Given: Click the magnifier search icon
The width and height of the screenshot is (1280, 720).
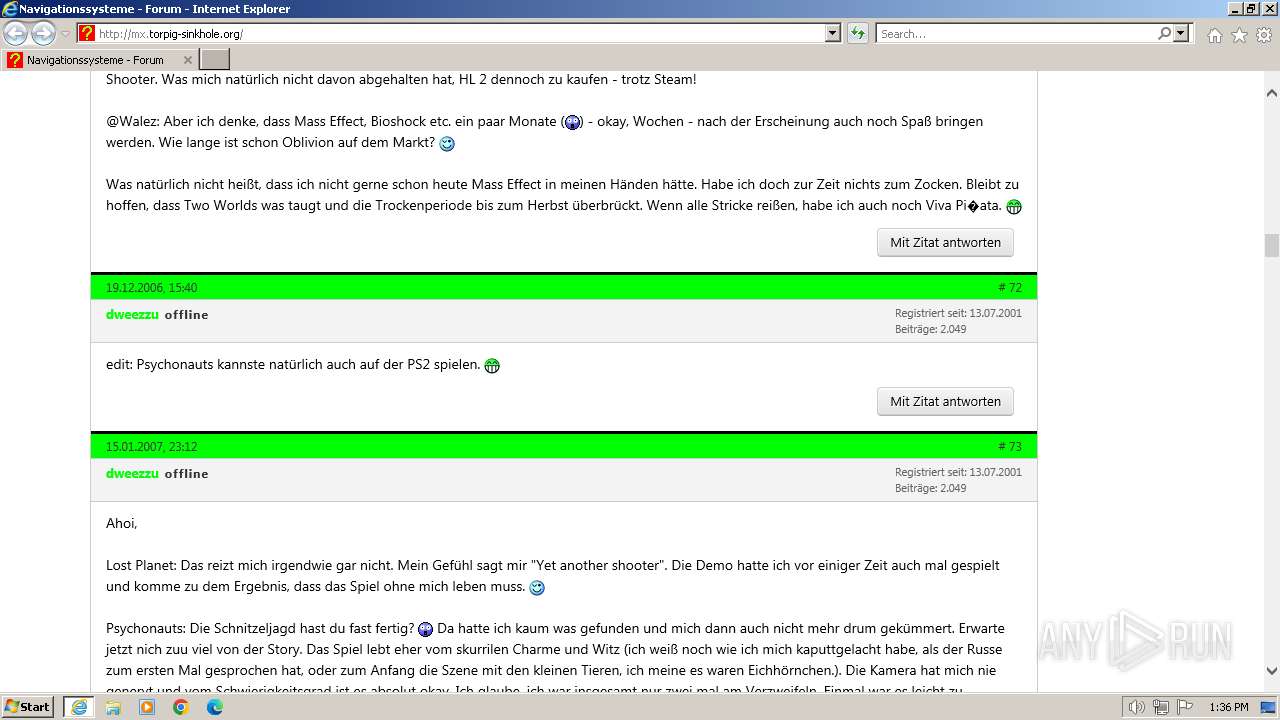Looking at the screenshot, I should click(1164, 33).
